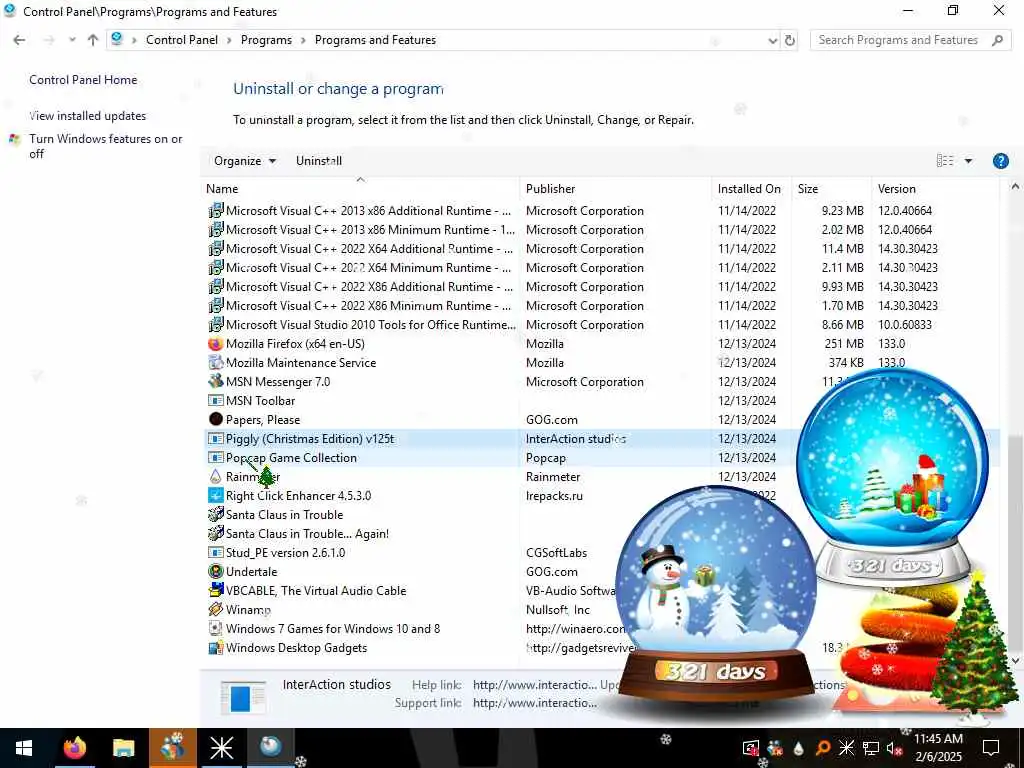Open Turn Windows features on or off
1024x768 pixels.
pyautogui.click(x=105, y=146)
